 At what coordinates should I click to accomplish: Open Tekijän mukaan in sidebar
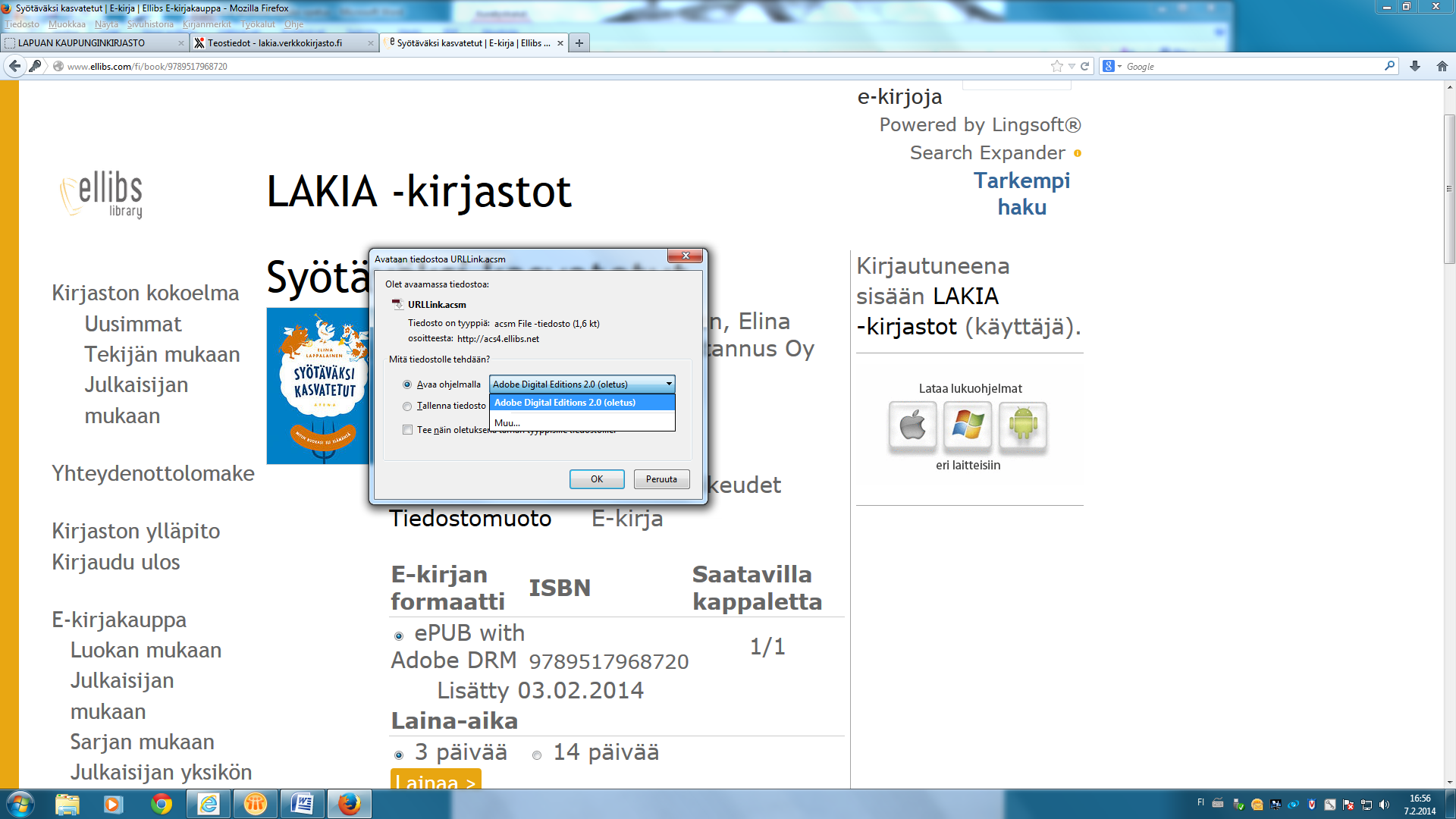pyautogui.click(x=162, y=355)
